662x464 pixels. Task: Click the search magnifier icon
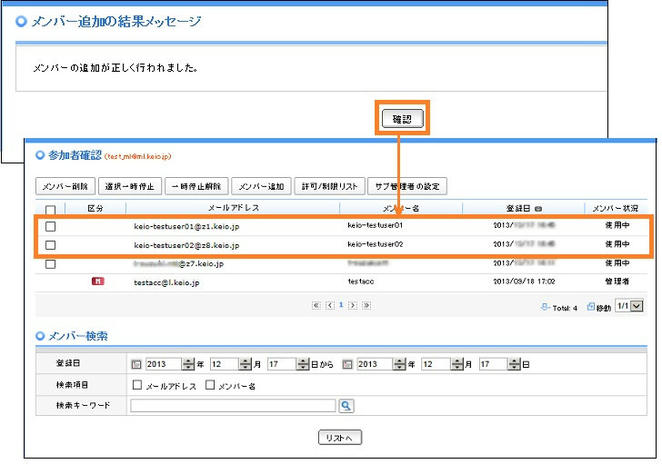[346, 406]
